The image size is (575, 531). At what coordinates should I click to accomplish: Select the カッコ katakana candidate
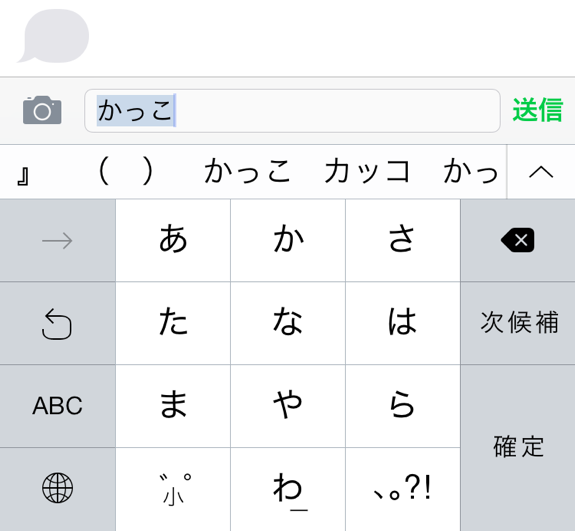coord(367,171)
